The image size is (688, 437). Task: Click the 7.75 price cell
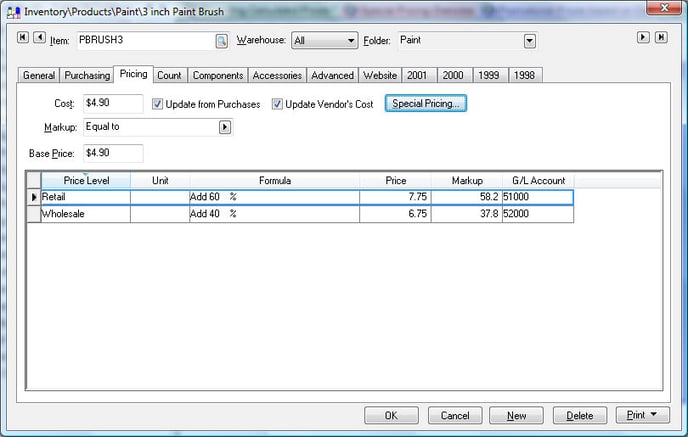coord(395,197)
